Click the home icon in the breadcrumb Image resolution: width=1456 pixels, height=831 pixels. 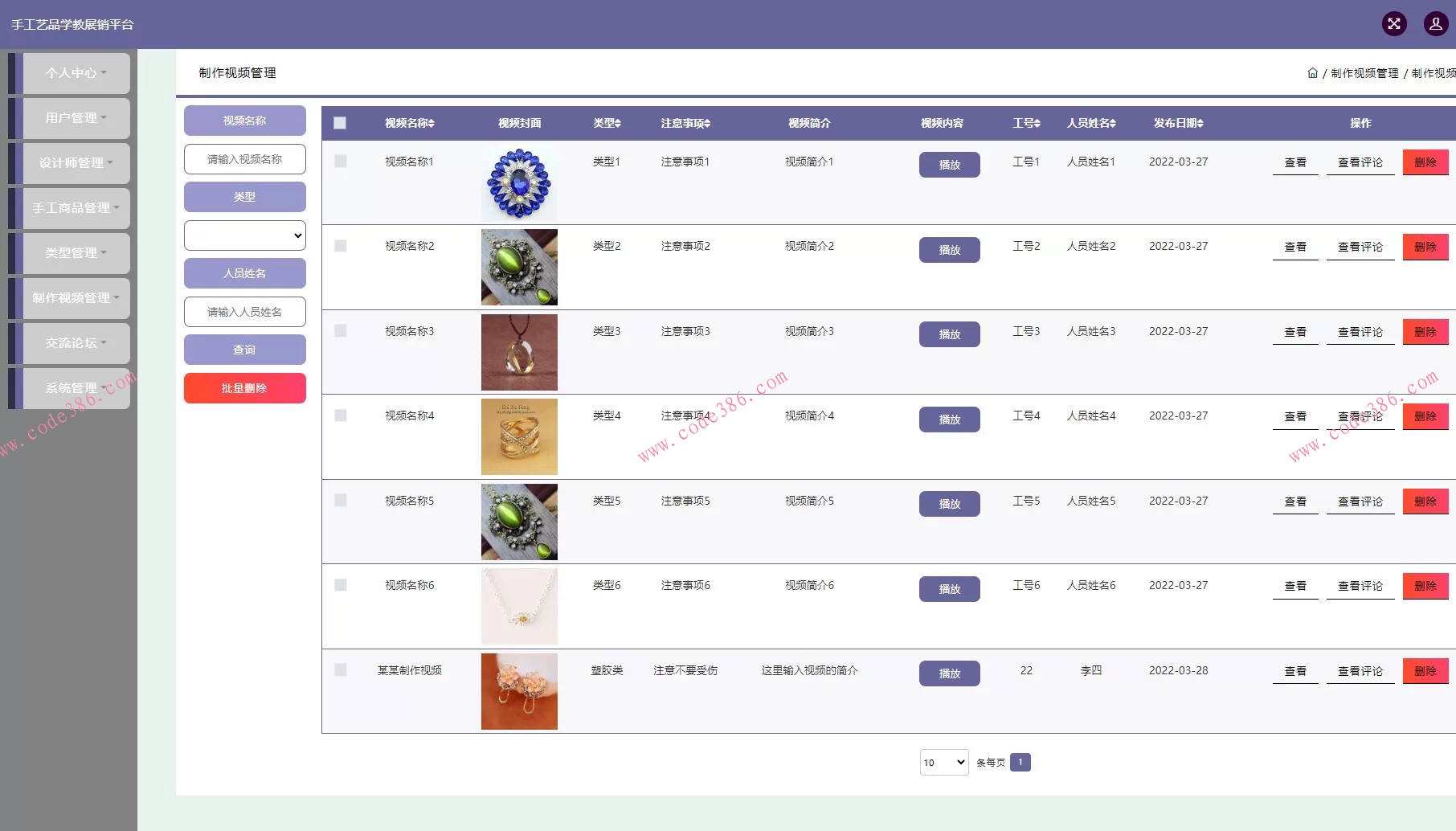coord(1313,72)
